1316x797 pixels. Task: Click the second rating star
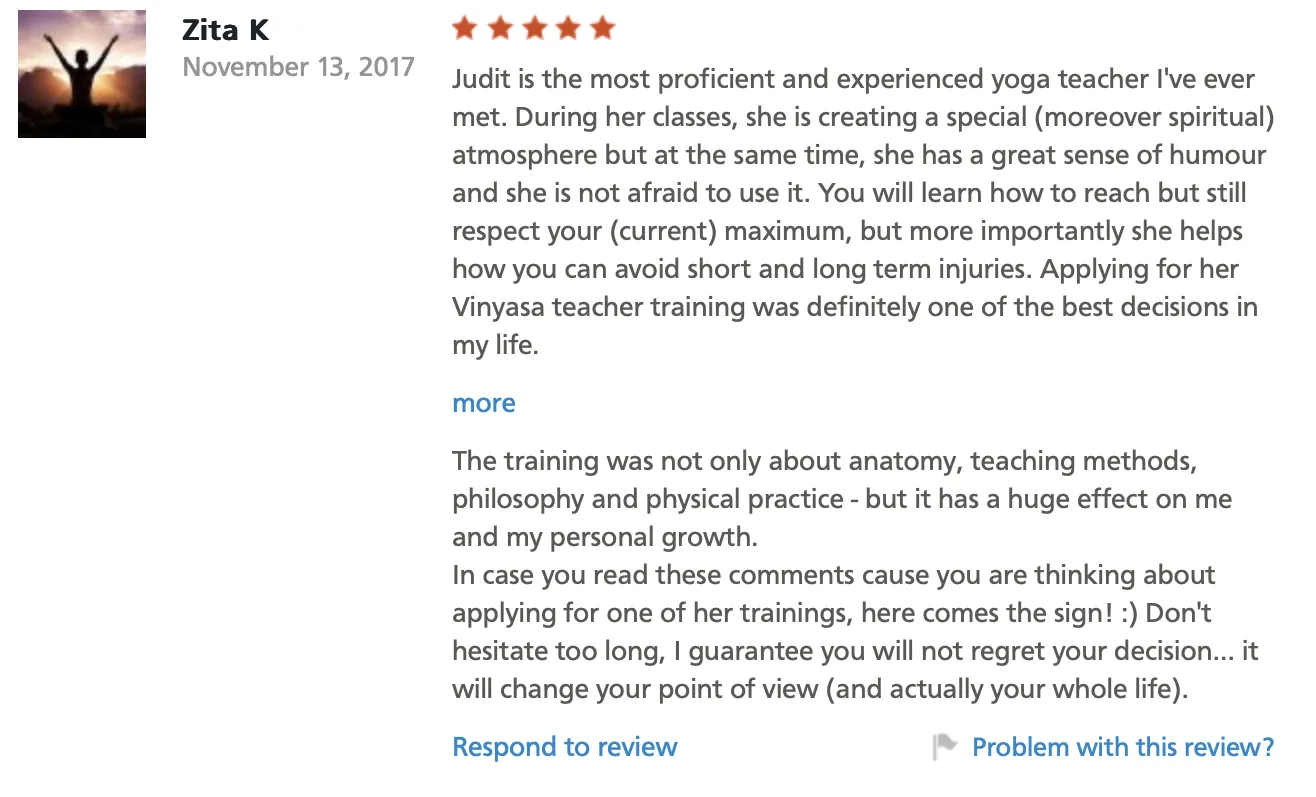click(498, 28)
